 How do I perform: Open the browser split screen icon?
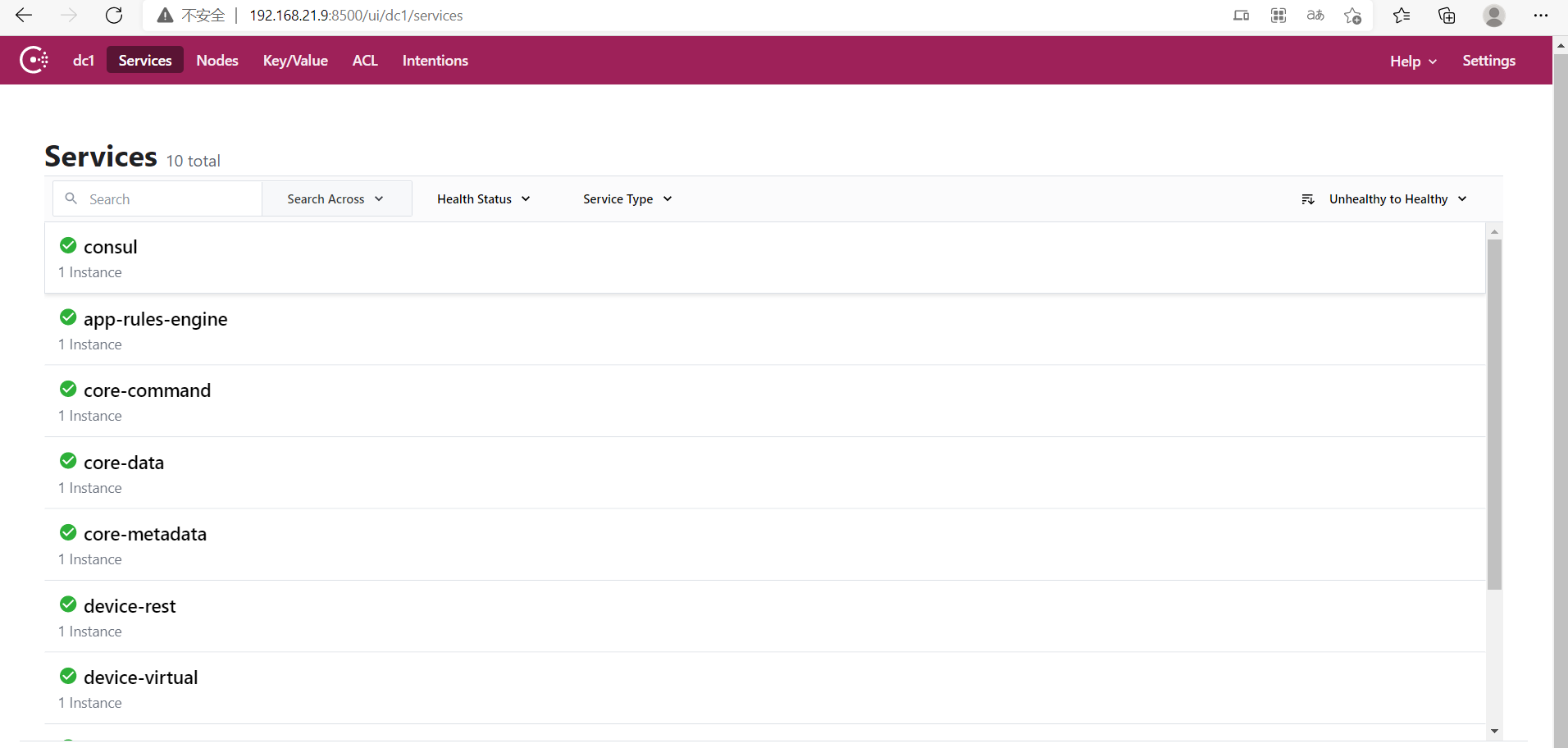click(x=1241, y=16)
